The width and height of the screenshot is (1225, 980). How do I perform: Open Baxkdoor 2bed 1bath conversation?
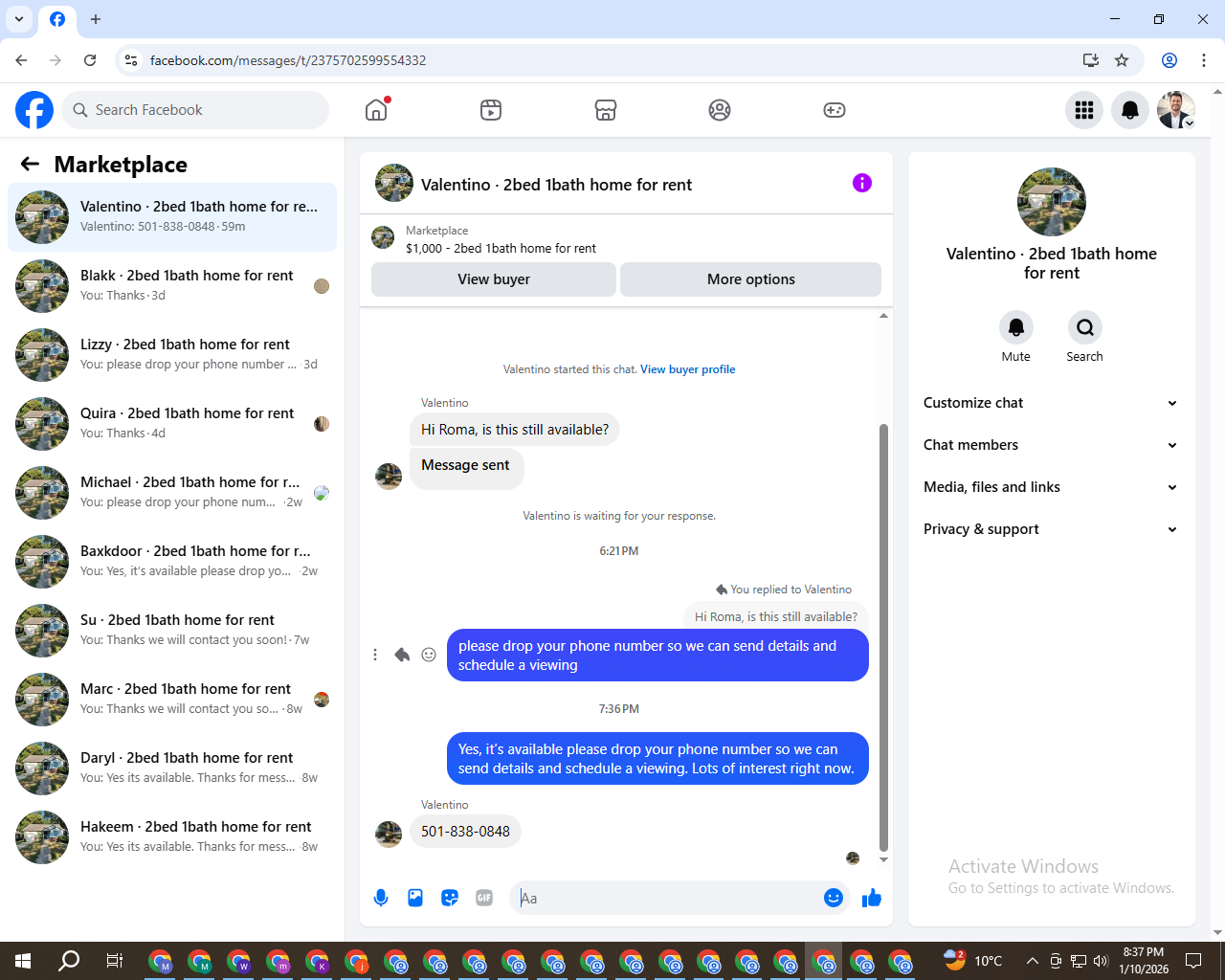(x=172, y=562)
